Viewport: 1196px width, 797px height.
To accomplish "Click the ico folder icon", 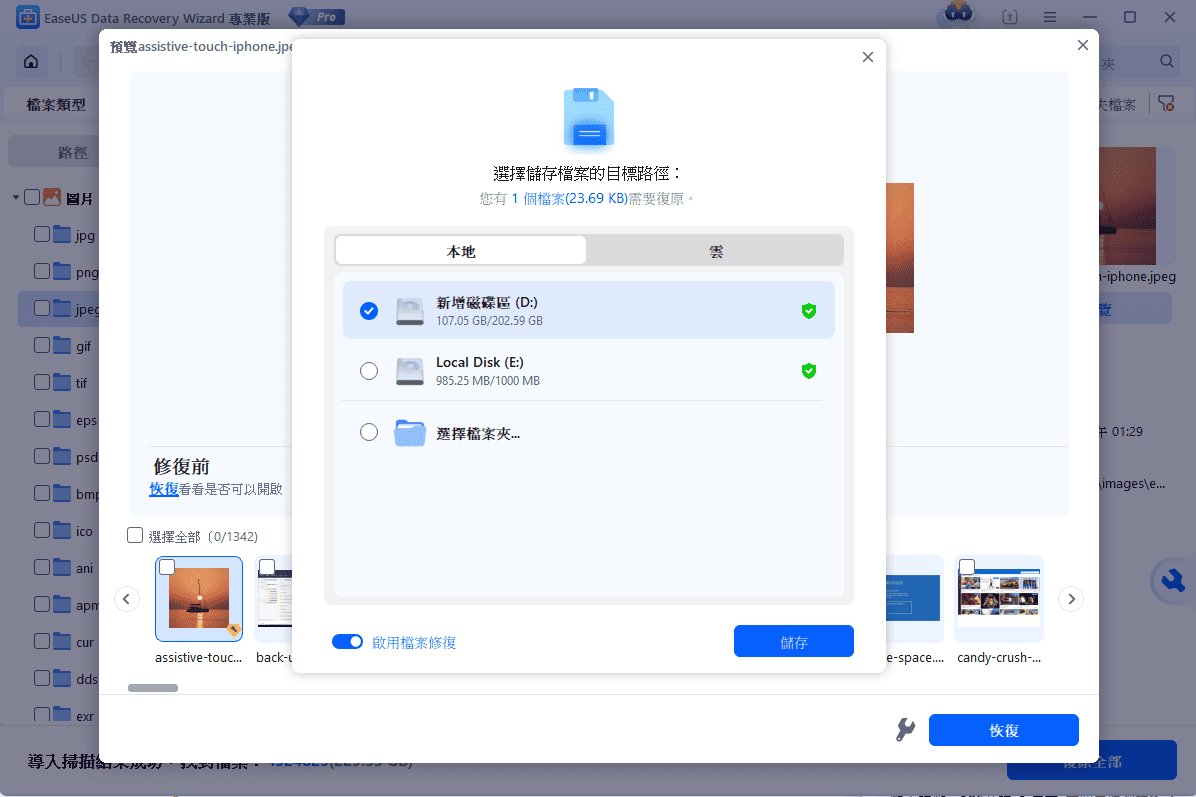I will [63, 530].
